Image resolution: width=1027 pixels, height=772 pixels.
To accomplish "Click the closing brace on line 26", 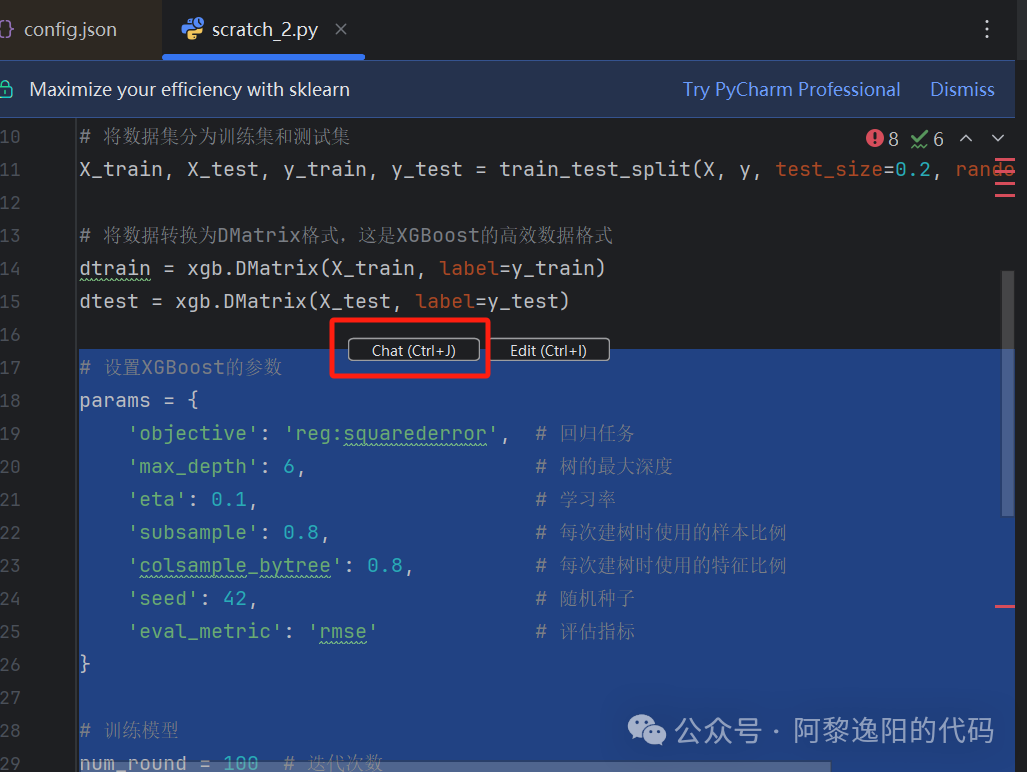I will click(84, 664).
